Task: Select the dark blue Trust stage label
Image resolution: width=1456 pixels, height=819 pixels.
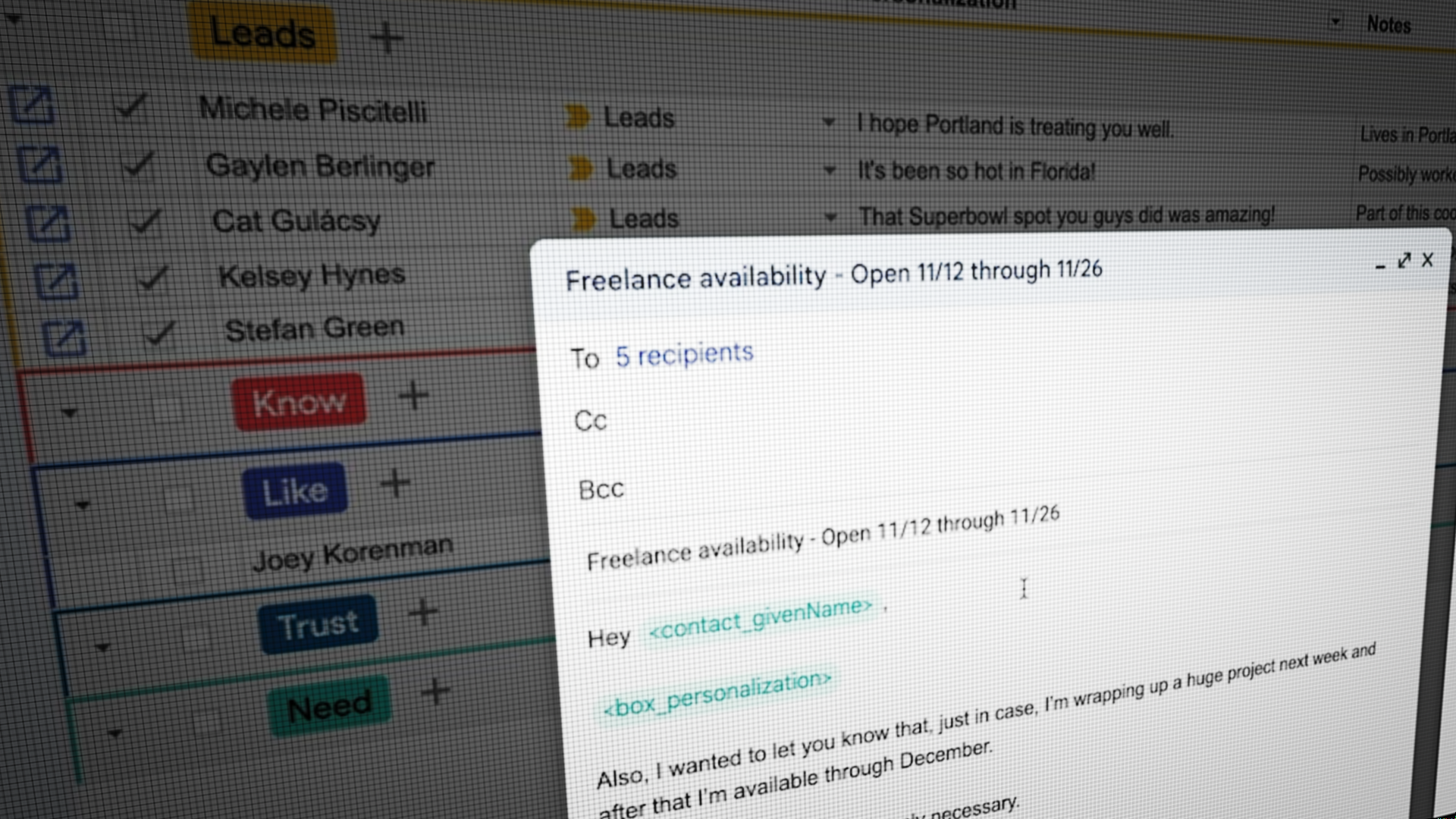Action: point(318,625)
